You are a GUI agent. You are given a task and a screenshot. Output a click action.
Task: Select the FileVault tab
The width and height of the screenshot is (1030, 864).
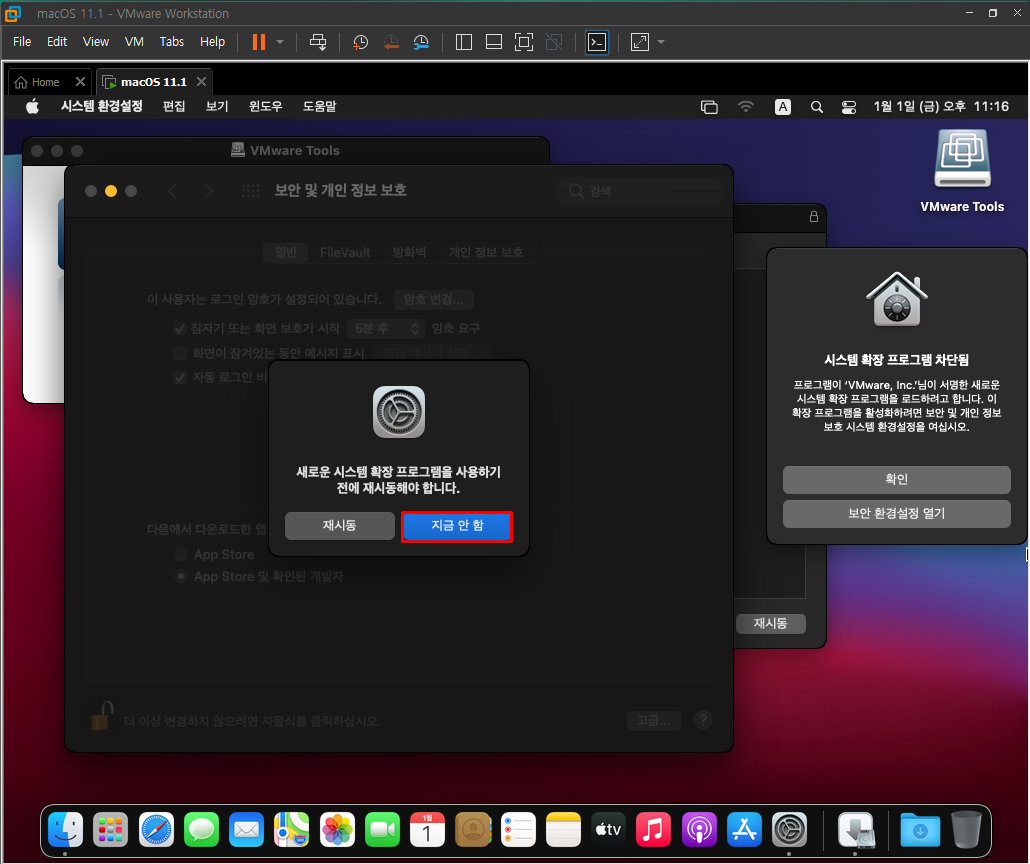[x=345, y=252]
